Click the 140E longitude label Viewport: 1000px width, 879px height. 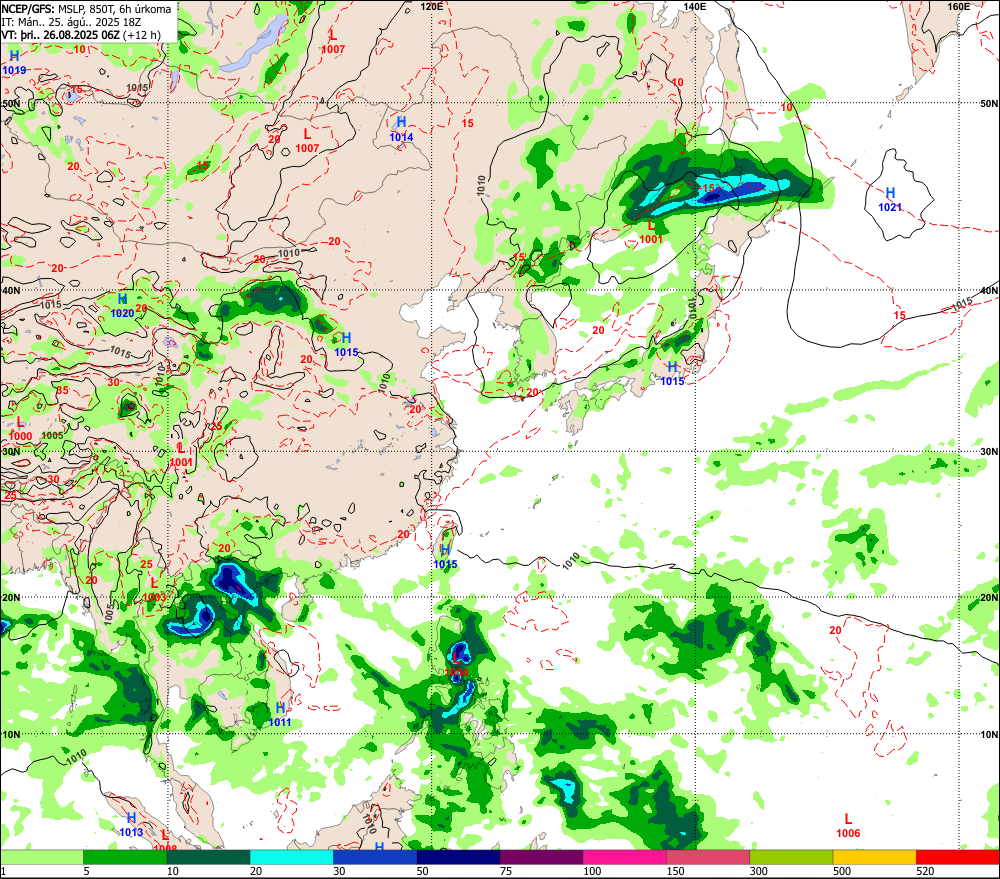695,6
